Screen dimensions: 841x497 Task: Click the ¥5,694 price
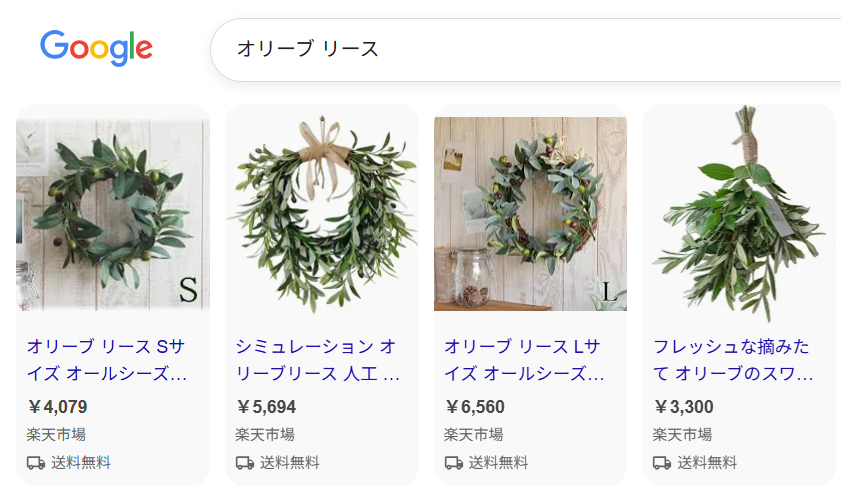pyautogui.click(x=266, y=407)
